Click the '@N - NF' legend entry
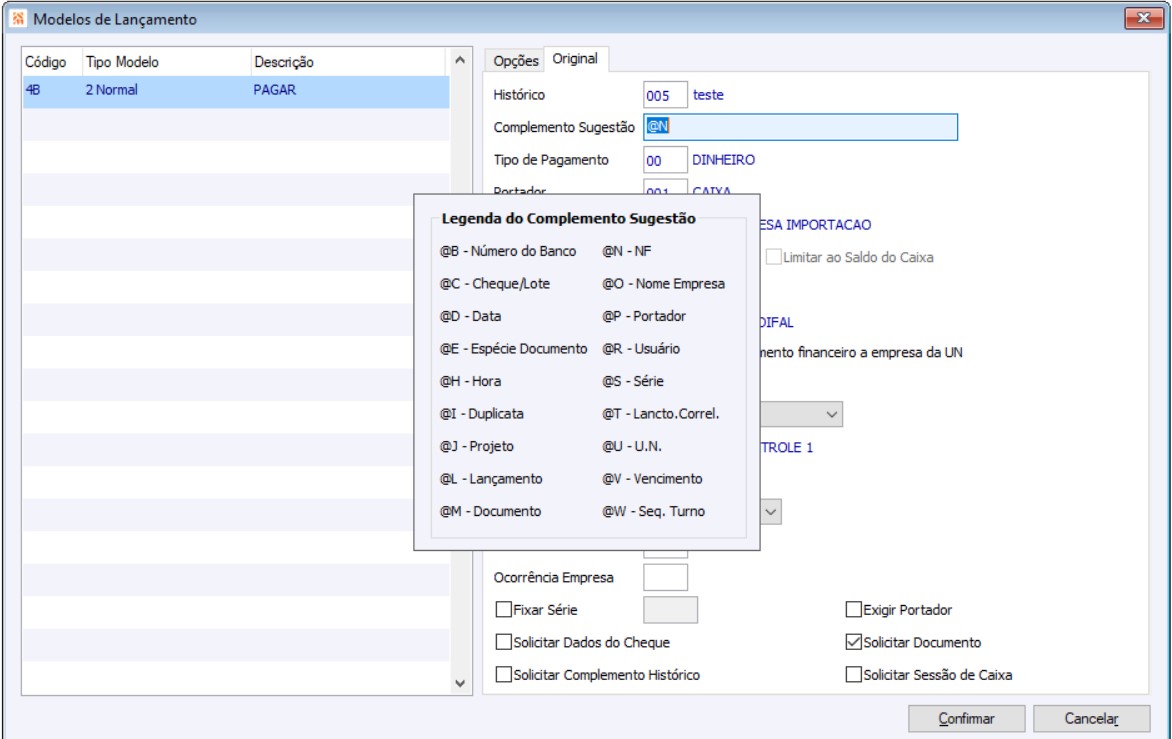1172x739 pixels. (x=626, y=251)
